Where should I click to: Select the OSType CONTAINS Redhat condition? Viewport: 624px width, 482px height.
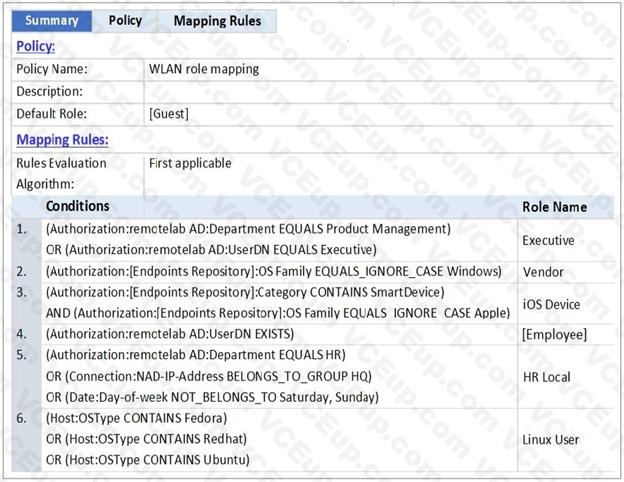pos(146,439)
